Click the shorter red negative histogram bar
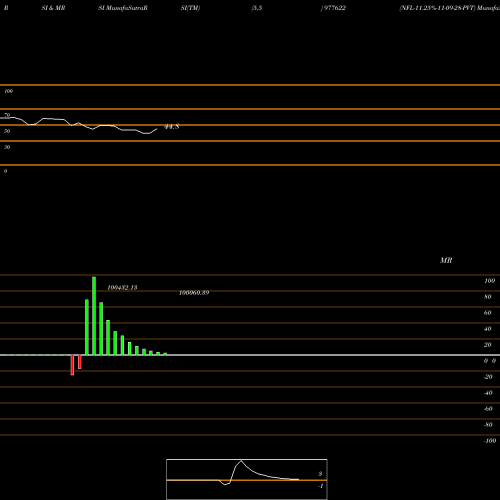 pyautogui.click(x=80, y=362)
